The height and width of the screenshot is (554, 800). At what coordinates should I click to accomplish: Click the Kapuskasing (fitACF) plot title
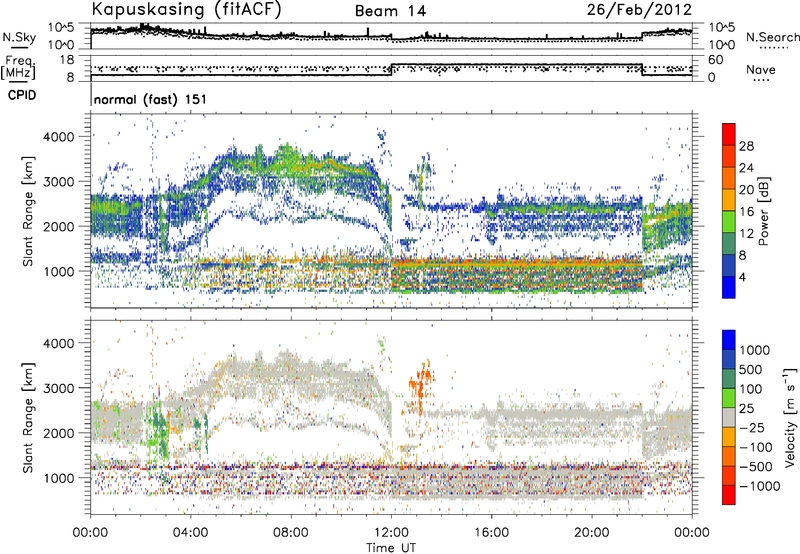pyautogui.click(x=187, y=9)
